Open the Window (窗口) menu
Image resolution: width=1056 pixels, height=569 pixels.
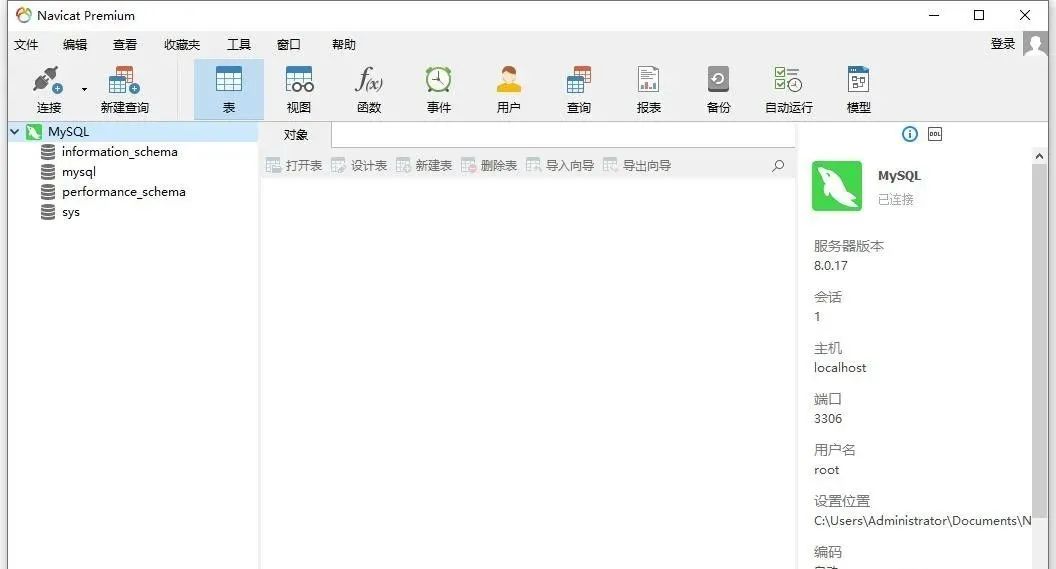click(x=289, y=44)
